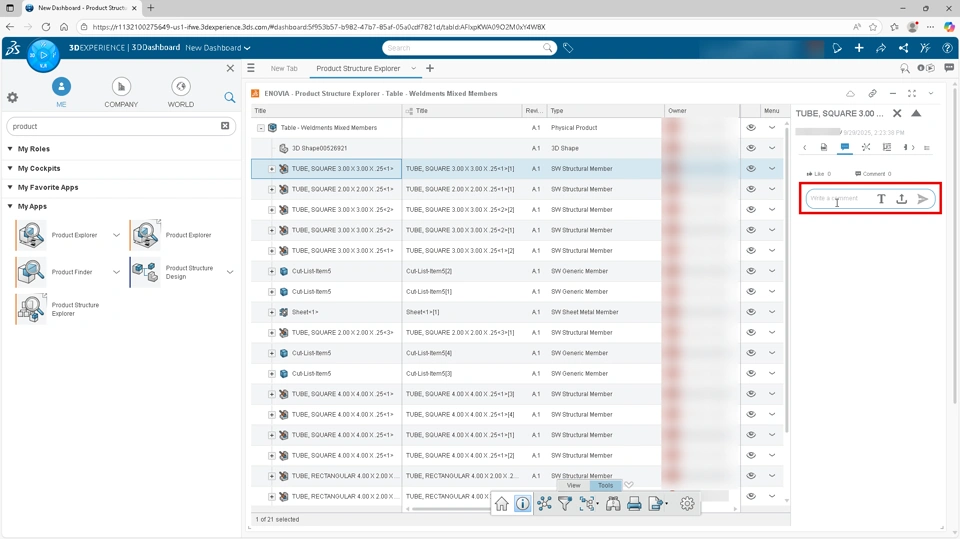Click the text format T icon in comment box
The height and width of the screenshot is (539, 960).
click(881, 198)
